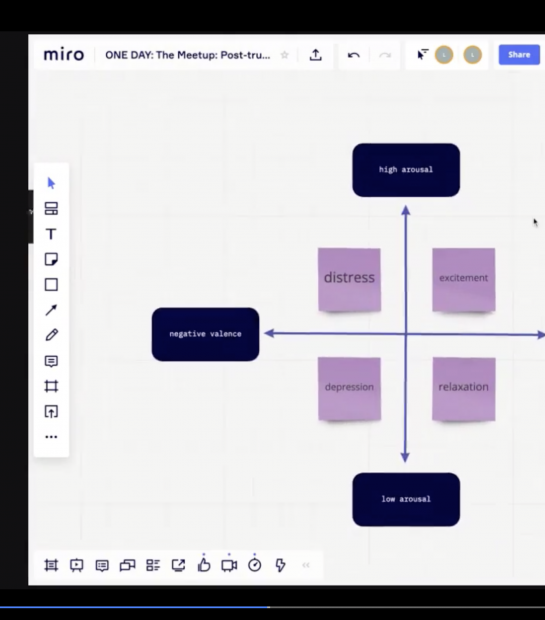This screenshot has width=545, height=620.
Task: Click the export board upload icon
Action: click(316, 55)
